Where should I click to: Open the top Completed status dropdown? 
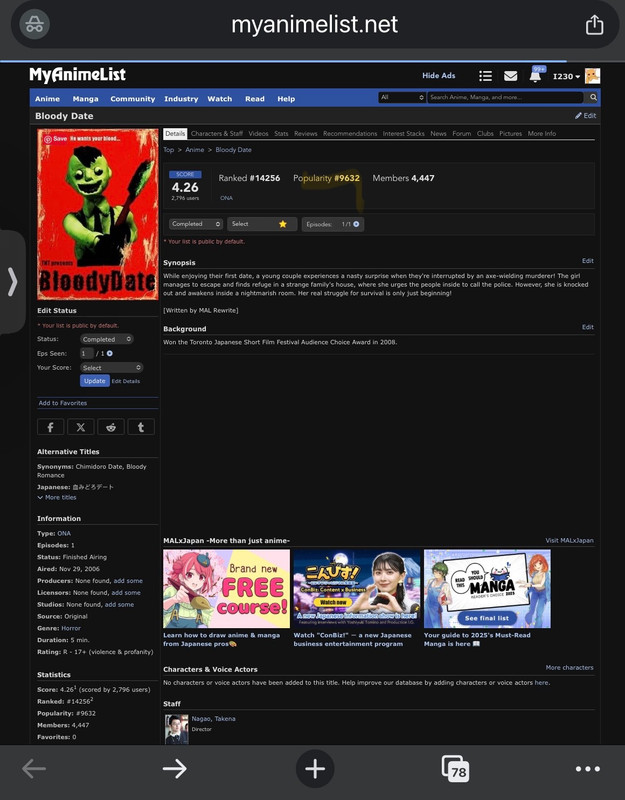196,224
